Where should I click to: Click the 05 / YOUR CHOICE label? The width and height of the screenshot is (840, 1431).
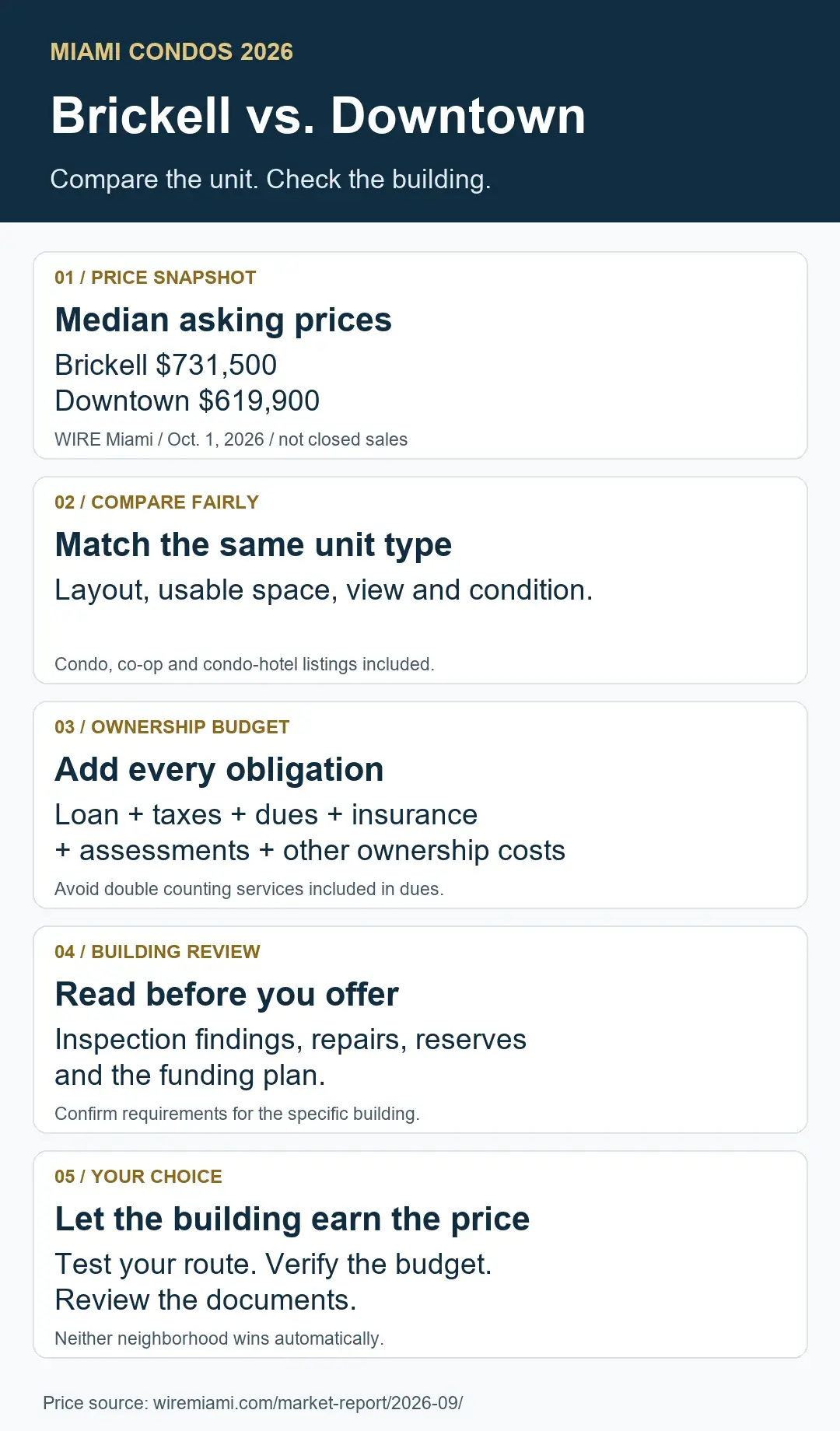(x=138, y=1177)
